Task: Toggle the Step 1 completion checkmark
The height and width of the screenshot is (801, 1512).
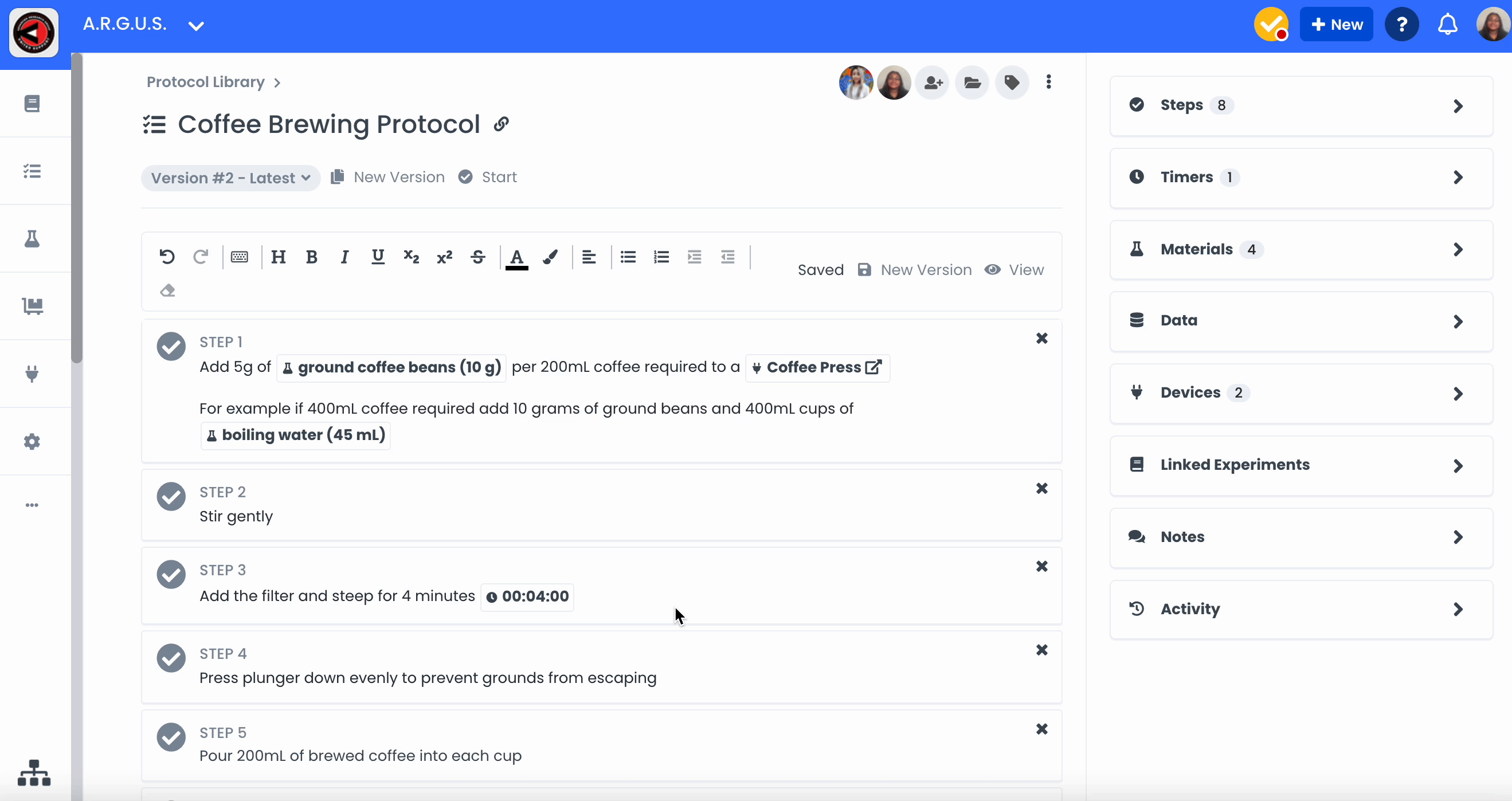Action: (171, 346)
